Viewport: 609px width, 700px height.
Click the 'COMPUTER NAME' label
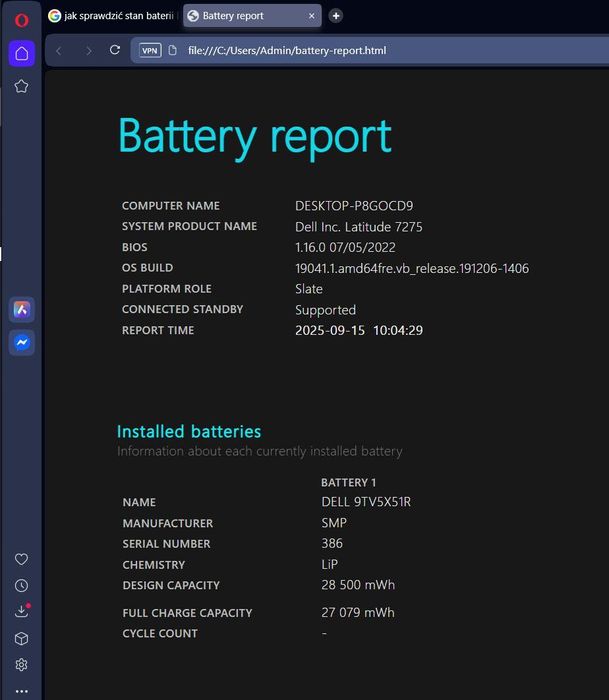(x=171, y=206)
